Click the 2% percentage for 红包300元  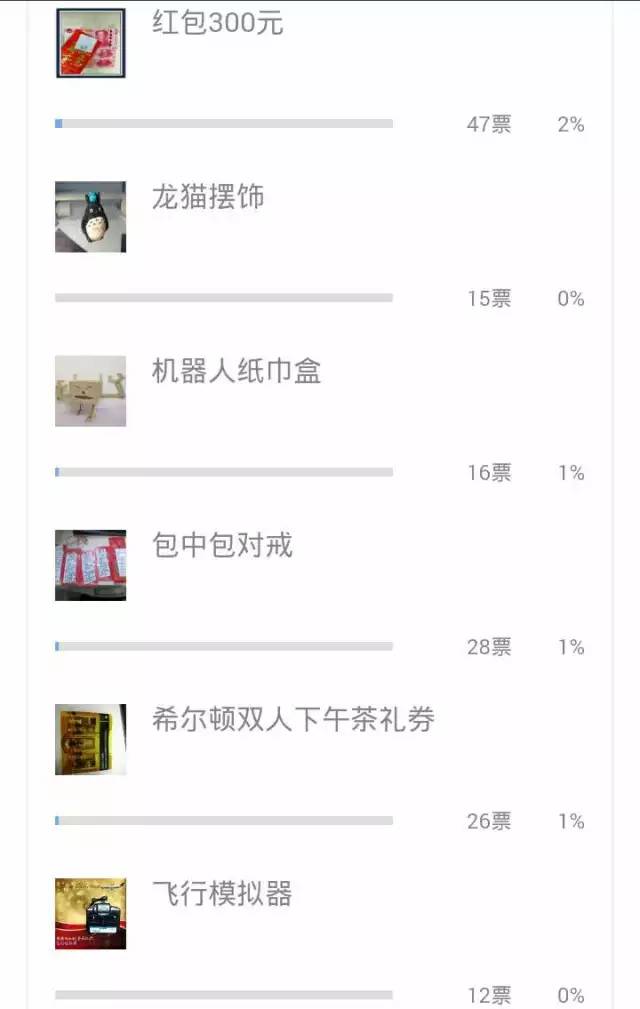(x=571, y=125)
